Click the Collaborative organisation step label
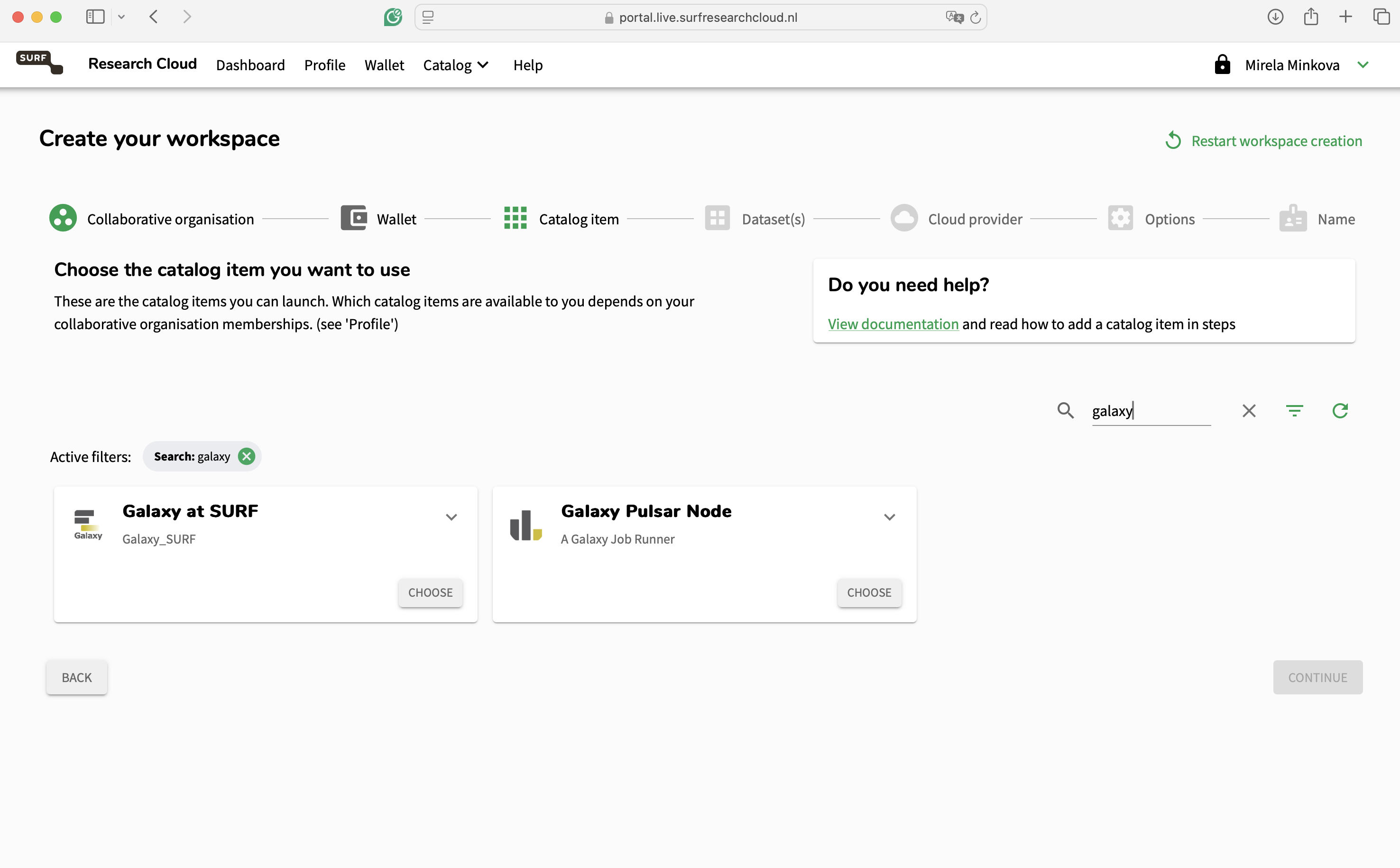Screen dimensions: 1400x868 tap(170, 219)
